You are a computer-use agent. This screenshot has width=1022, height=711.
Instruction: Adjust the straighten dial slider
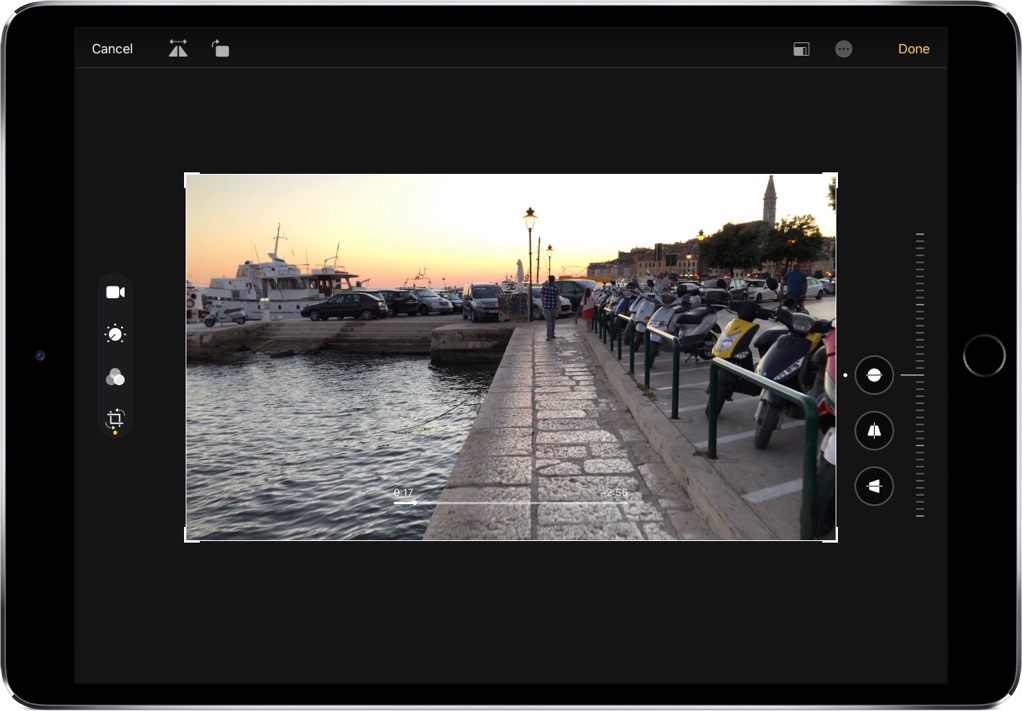[x=919, y=375]
